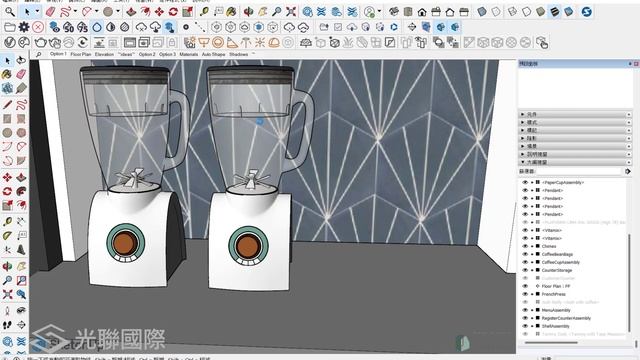Open the Elevation scene tab
Screen dimensions: 640x360
104,54
